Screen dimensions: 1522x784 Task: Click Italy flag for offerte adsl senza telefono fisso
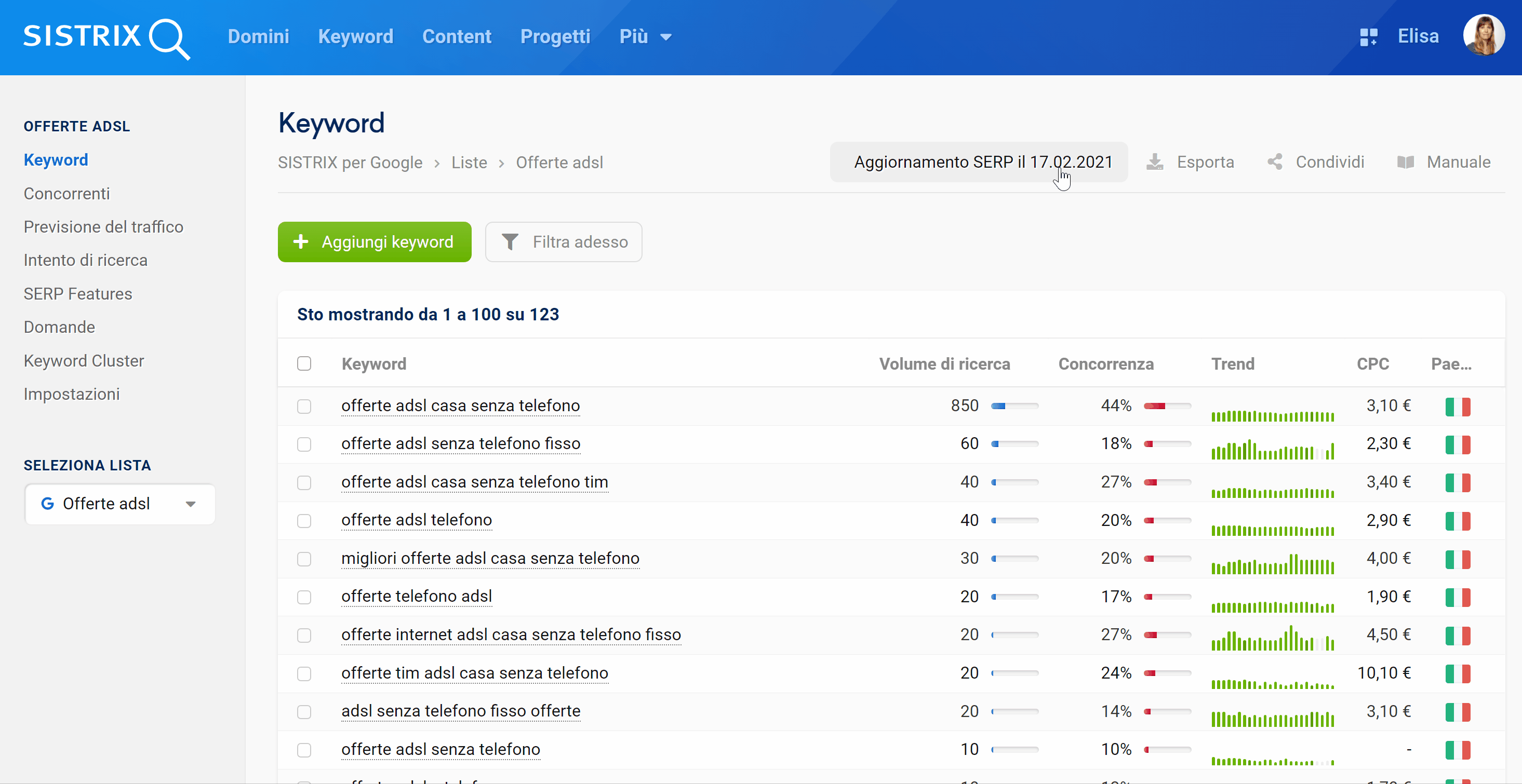pos(1458,444)
